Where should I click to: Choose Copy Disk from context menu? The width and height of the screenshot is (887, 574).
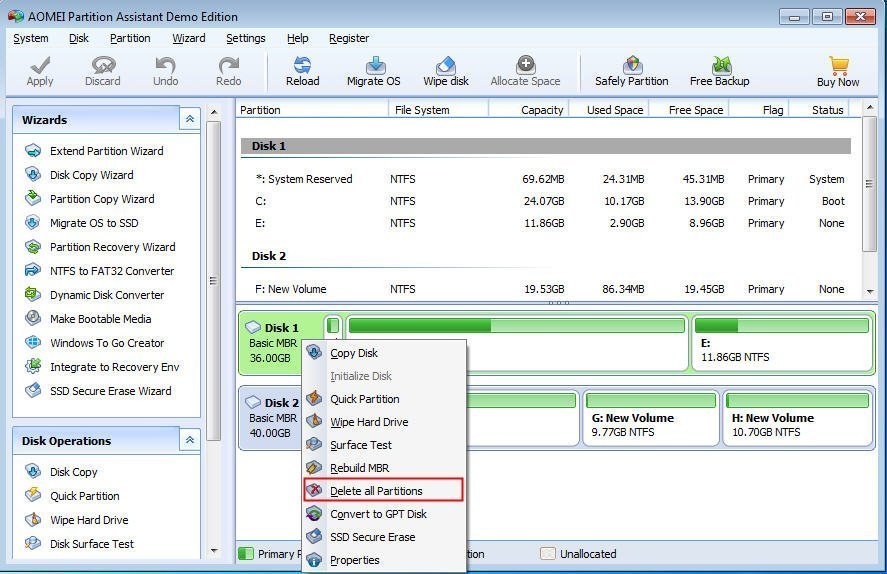click(x=384, y=353)
